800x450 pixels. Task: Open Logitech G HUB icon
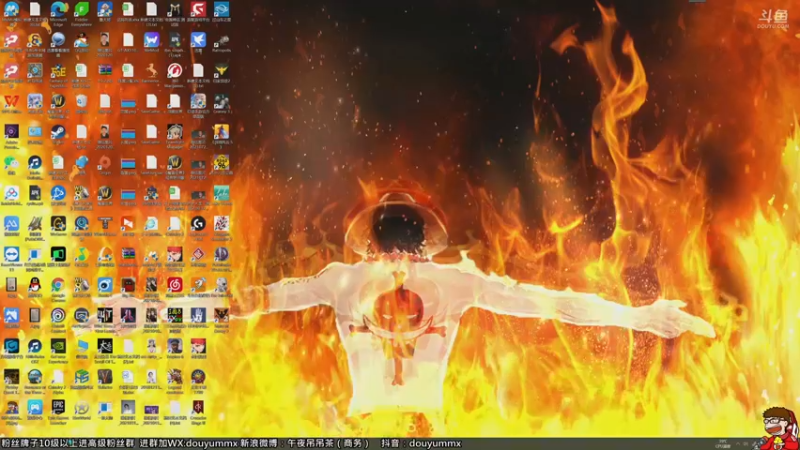(198, 223)
